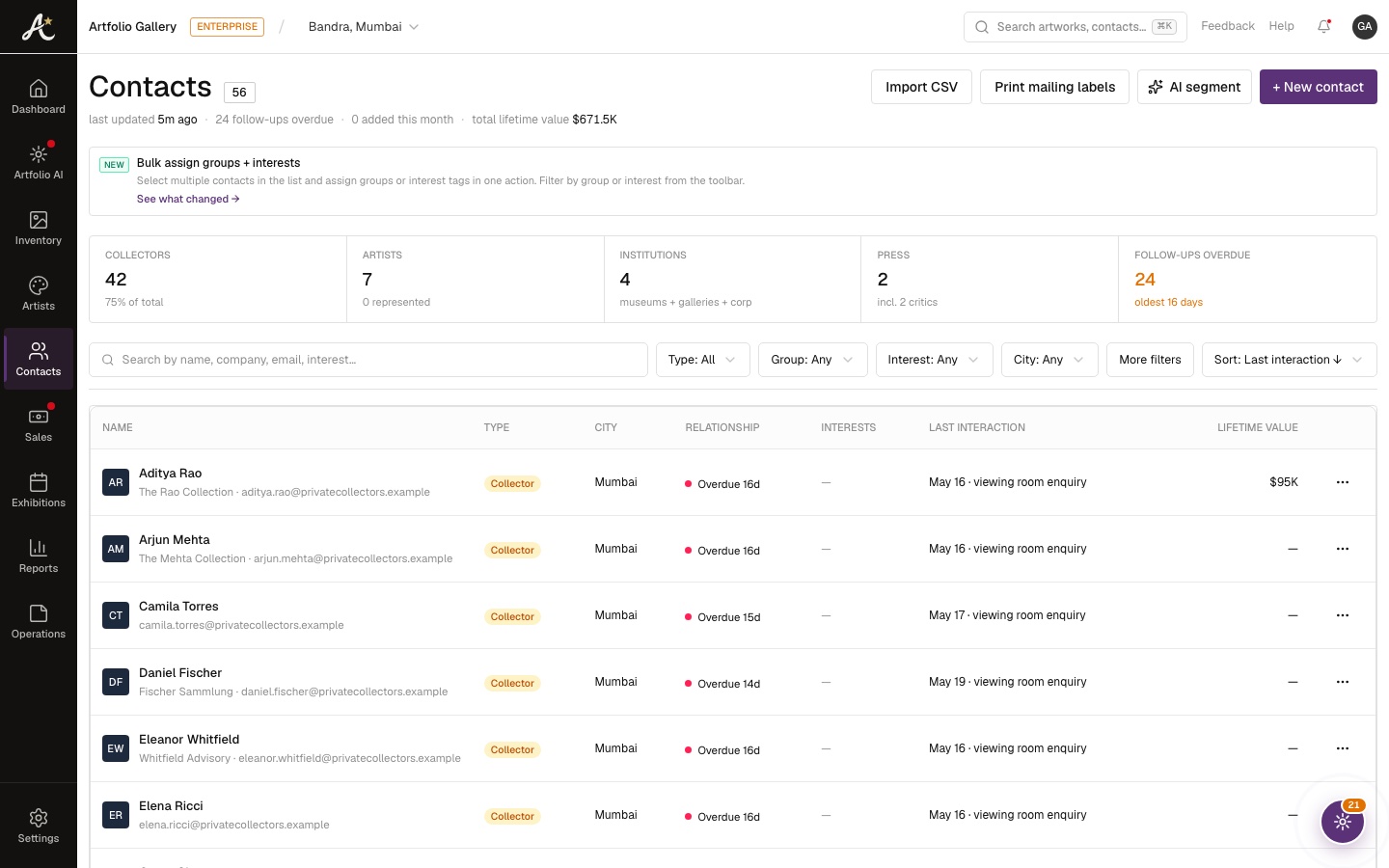Open Exhibitions section
Screen dimensions: 1389x868
(x=39, y=490)
